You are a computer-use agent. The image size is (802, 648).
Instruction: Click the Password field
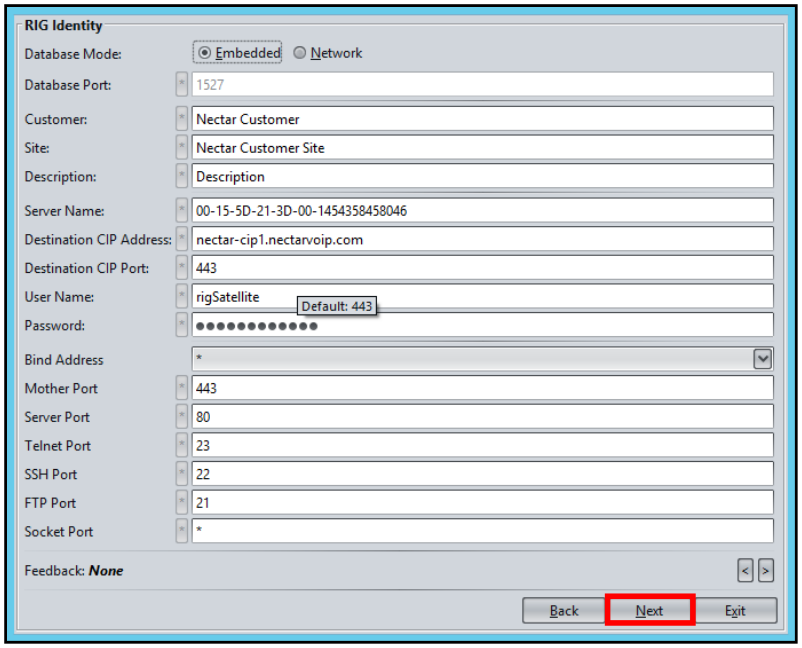(482, 325)
